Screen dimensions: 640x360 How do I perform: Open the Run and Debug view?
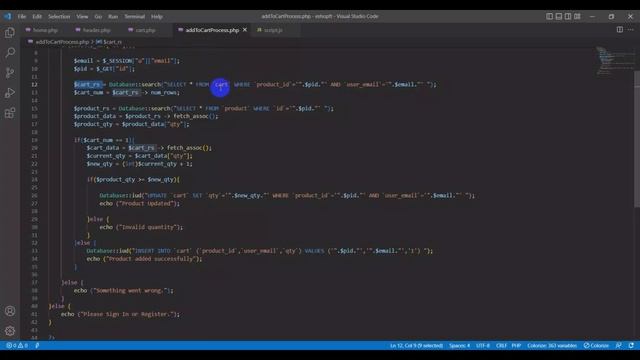click(x=10, y=93)
